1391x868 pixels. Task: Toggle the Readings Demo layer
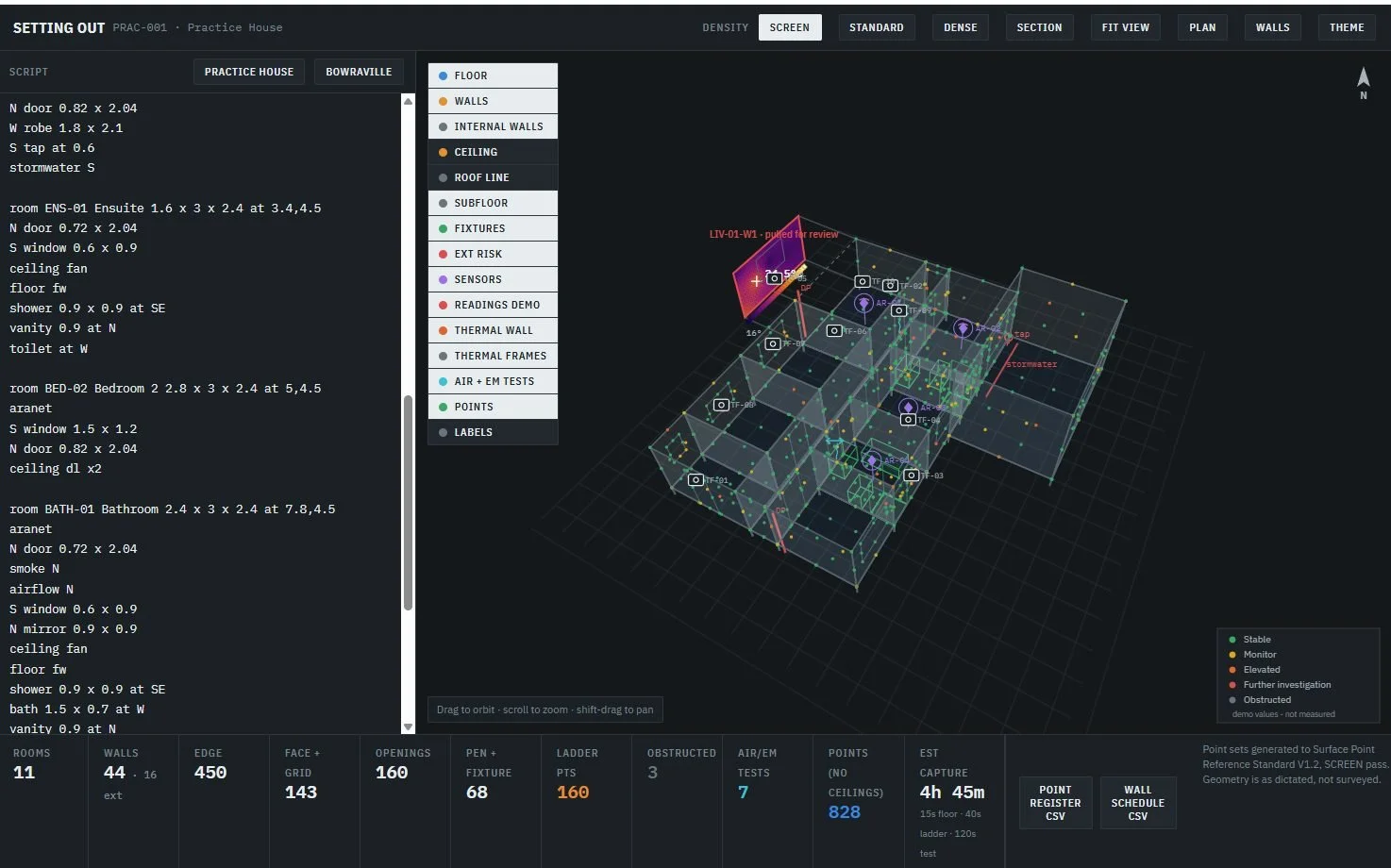click(493, 305)
